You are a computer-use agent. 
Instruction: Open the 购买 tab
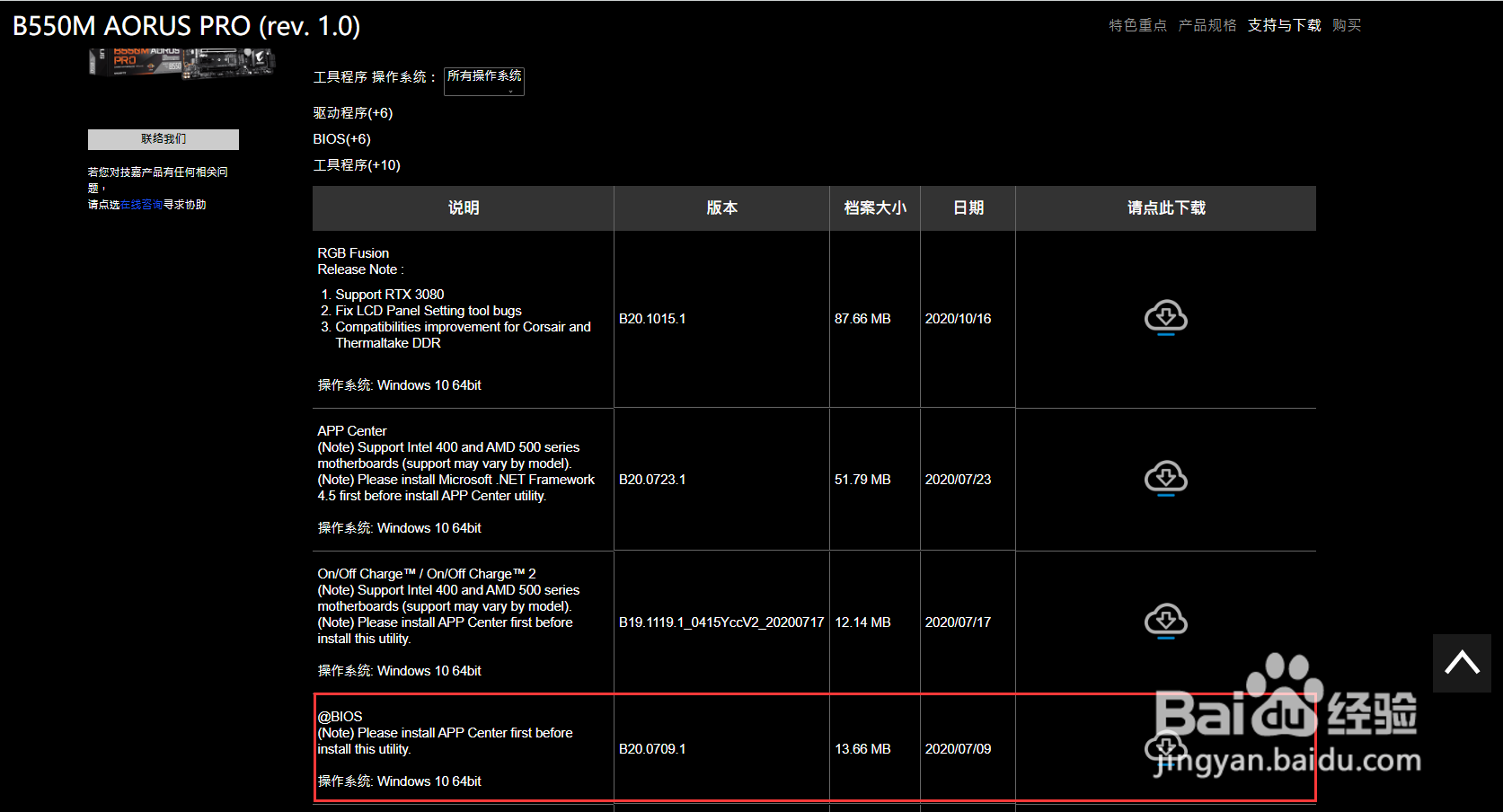1347,25
